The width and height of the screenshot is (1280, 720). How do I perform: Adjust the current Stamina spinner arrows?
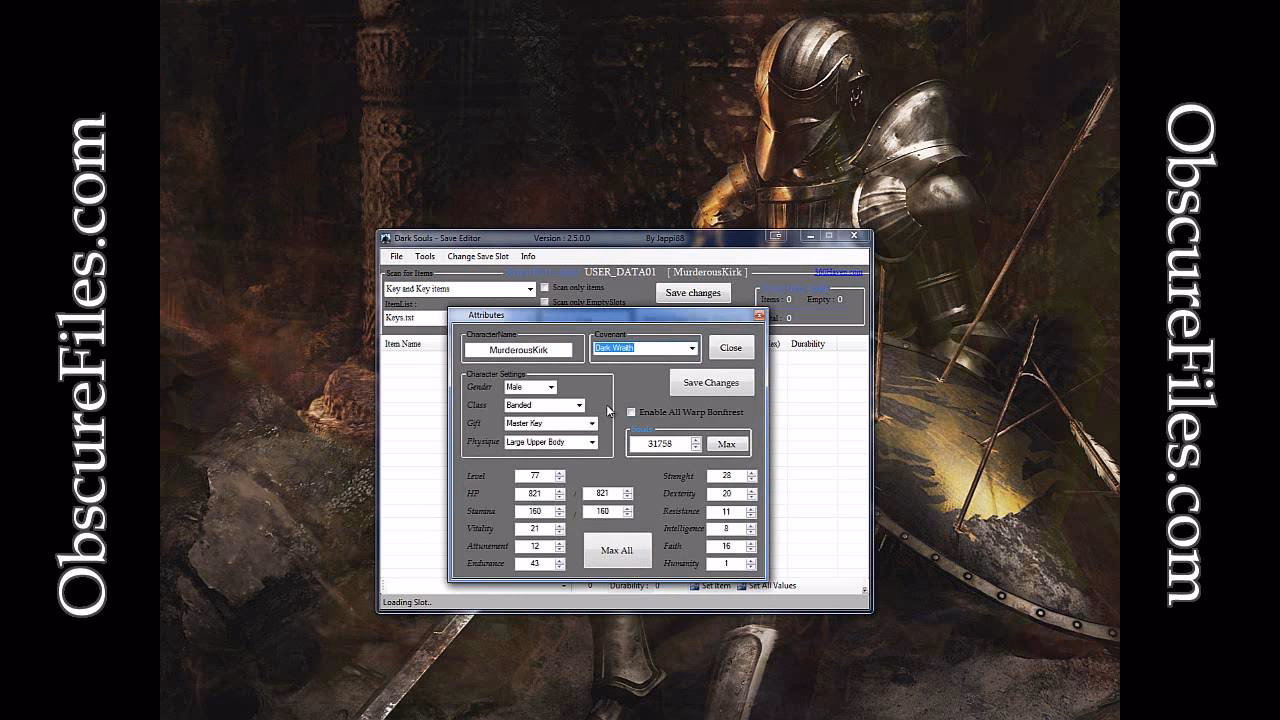pyautogui.click(x=559, y=511)
